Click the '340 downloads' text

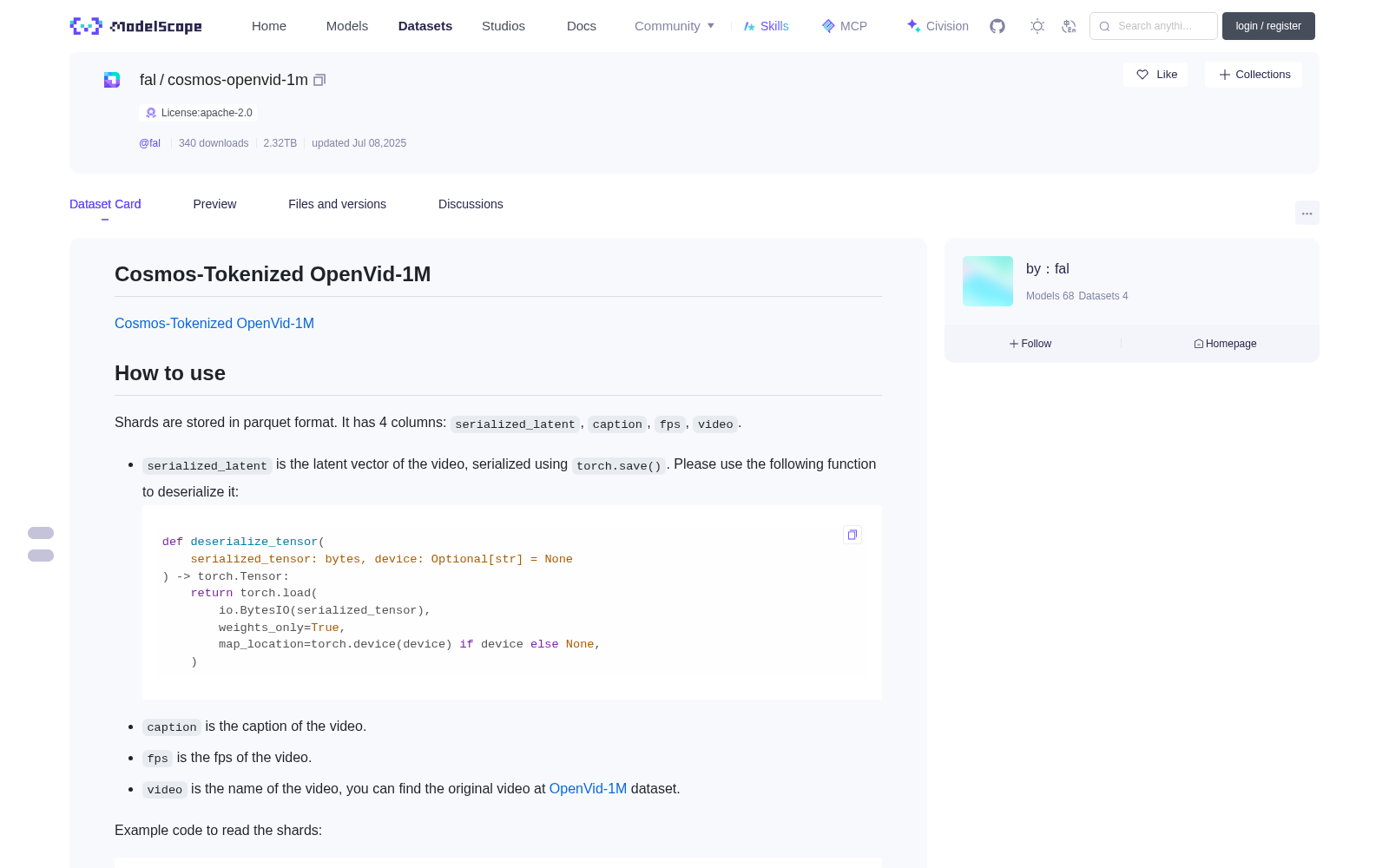(214, 143)
